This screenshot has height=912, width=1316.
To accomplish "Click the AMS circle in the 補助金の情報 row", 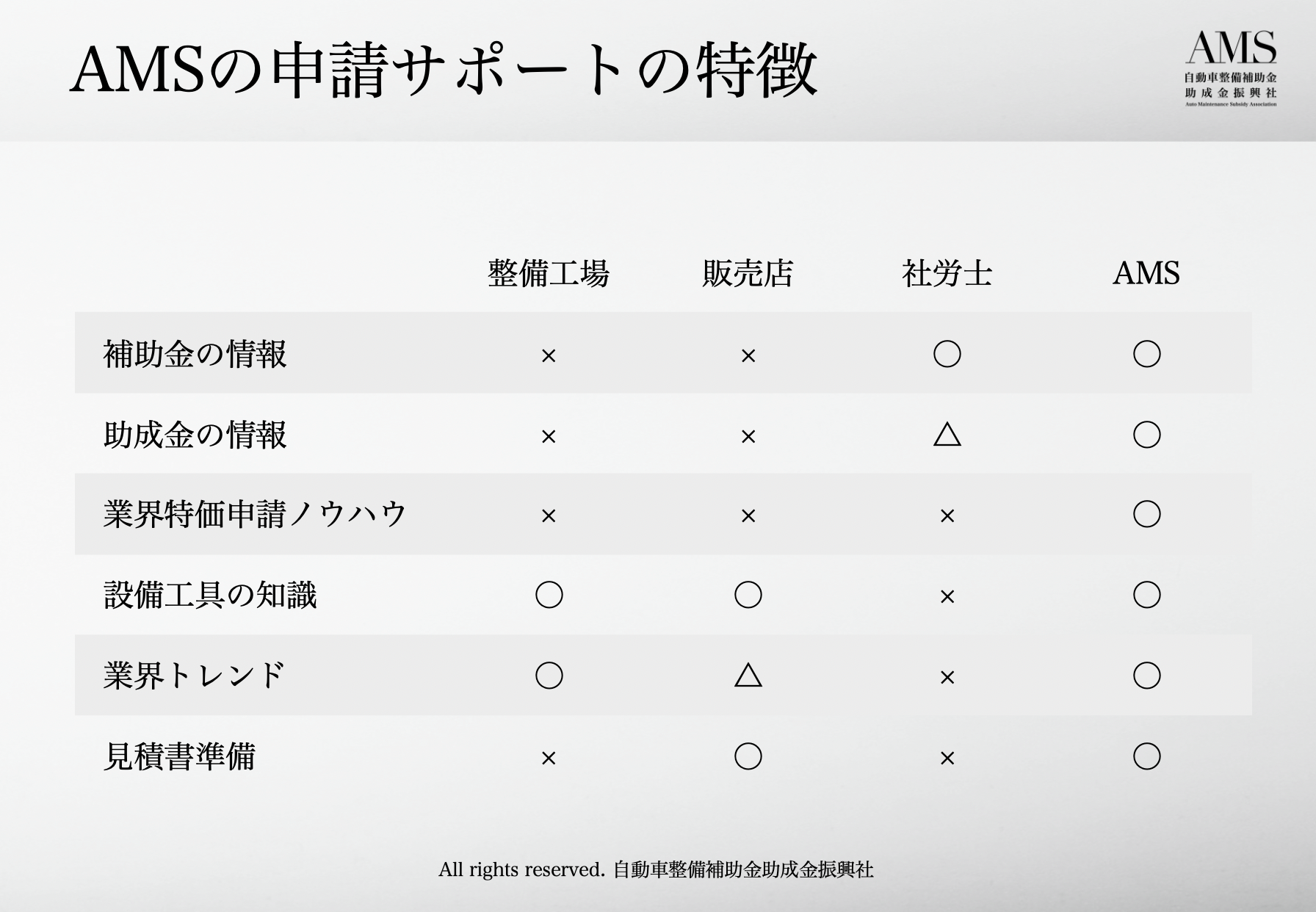I will click(x=1146, y=354).
